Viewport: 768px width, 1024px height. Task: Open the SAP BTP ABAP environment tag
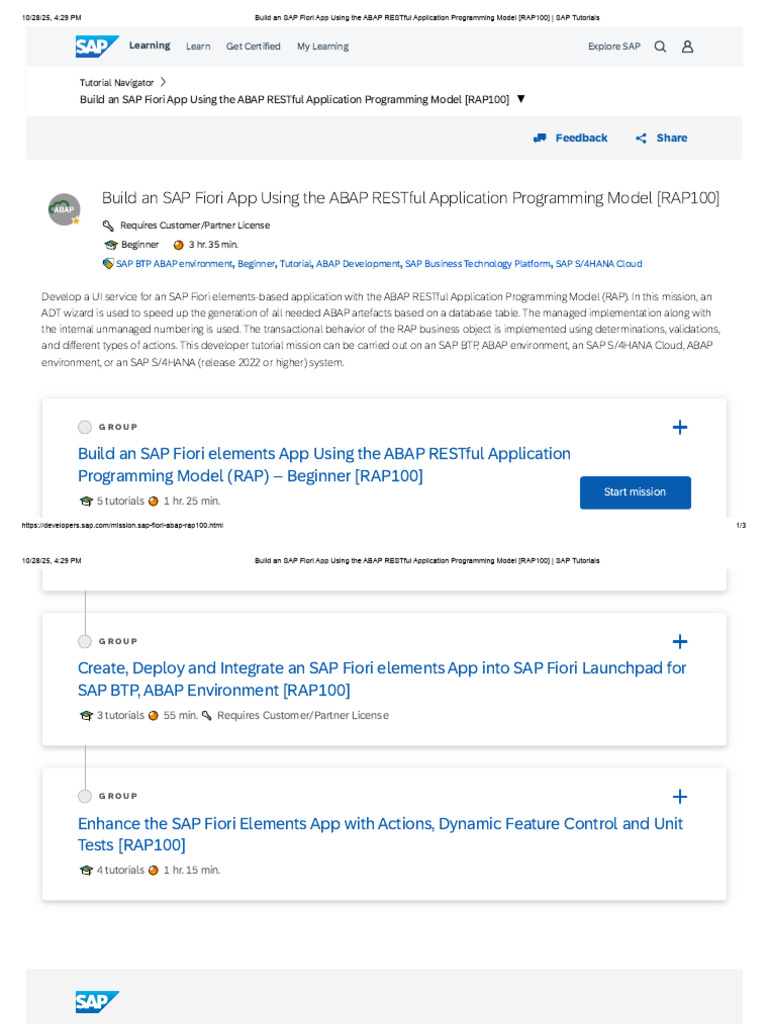(x=174, y=264)
